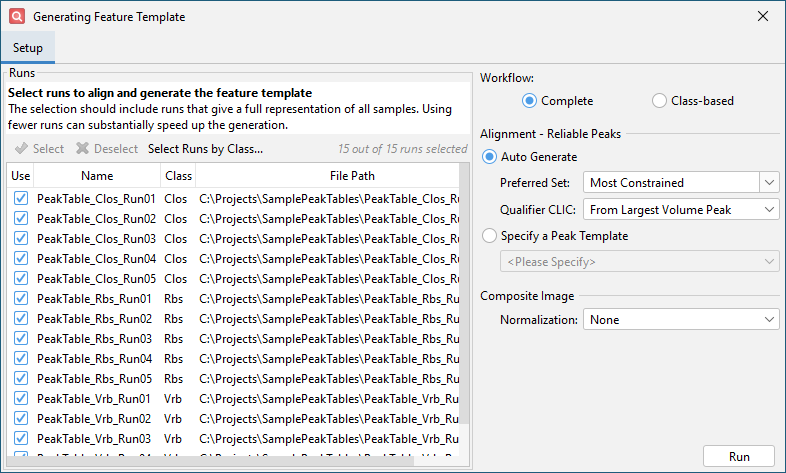Select the Auto Generate radio button

[489, 157]
